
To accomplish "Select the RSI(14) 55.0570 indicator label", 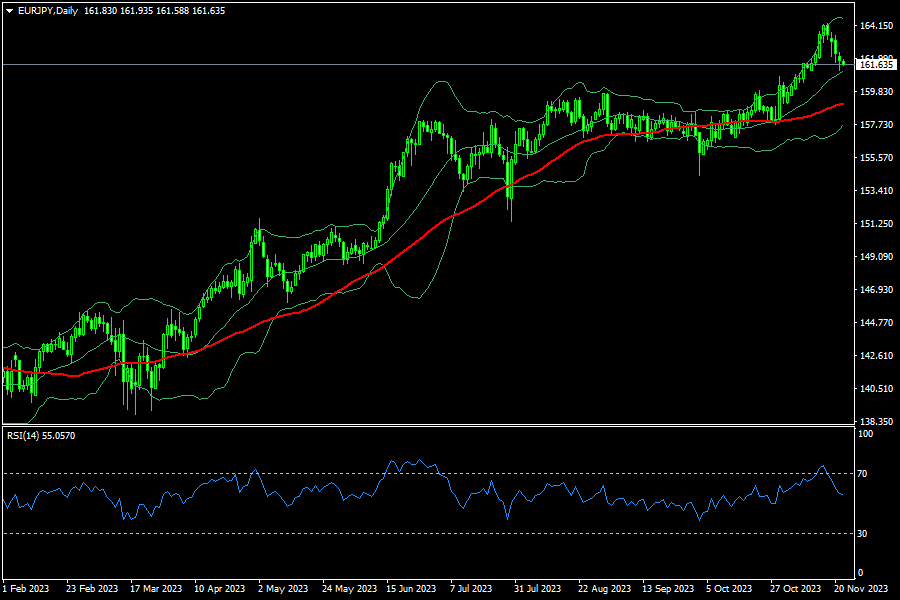I will pyautogui.click(x=41, y=436).
